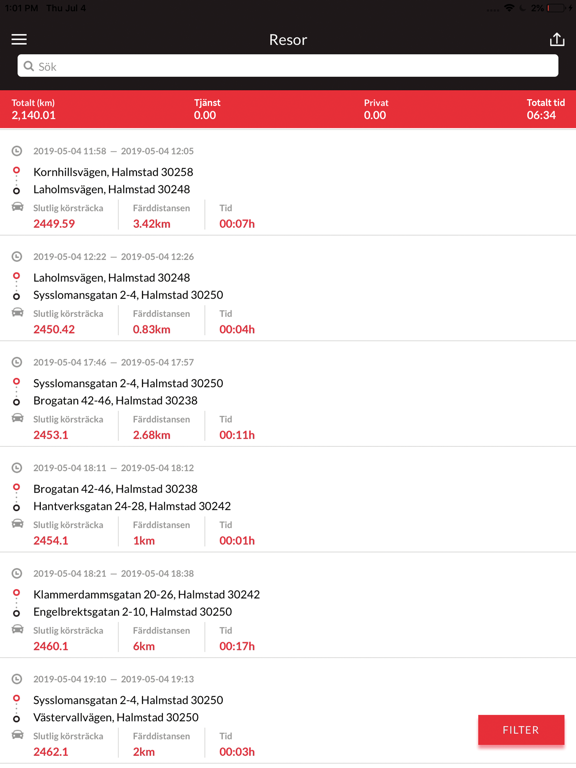Click time value 00:17h
Screen dimensions: 576x768
click(237, 646)
